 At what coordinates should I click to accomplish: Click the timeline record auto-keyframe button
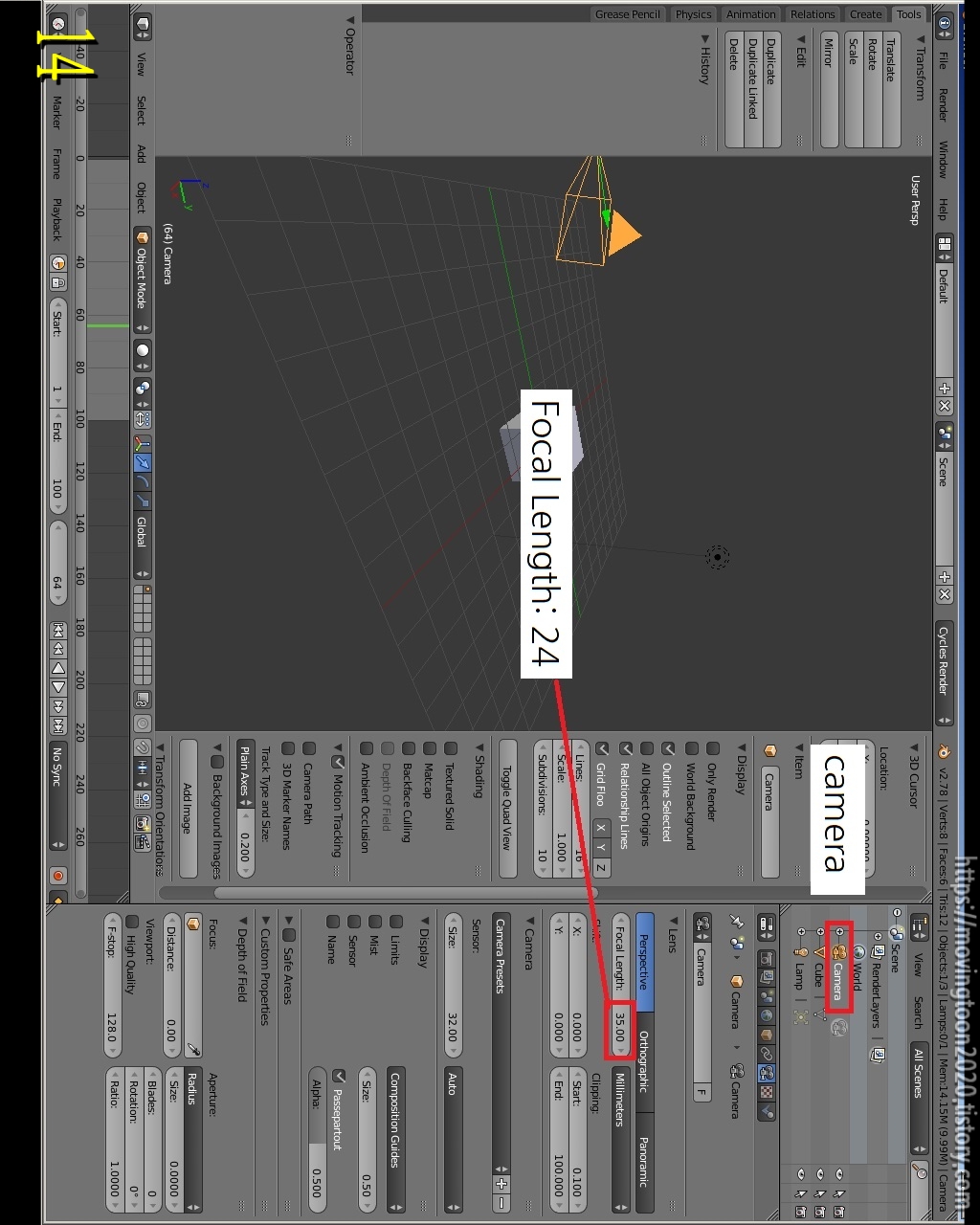click(58, 876)
